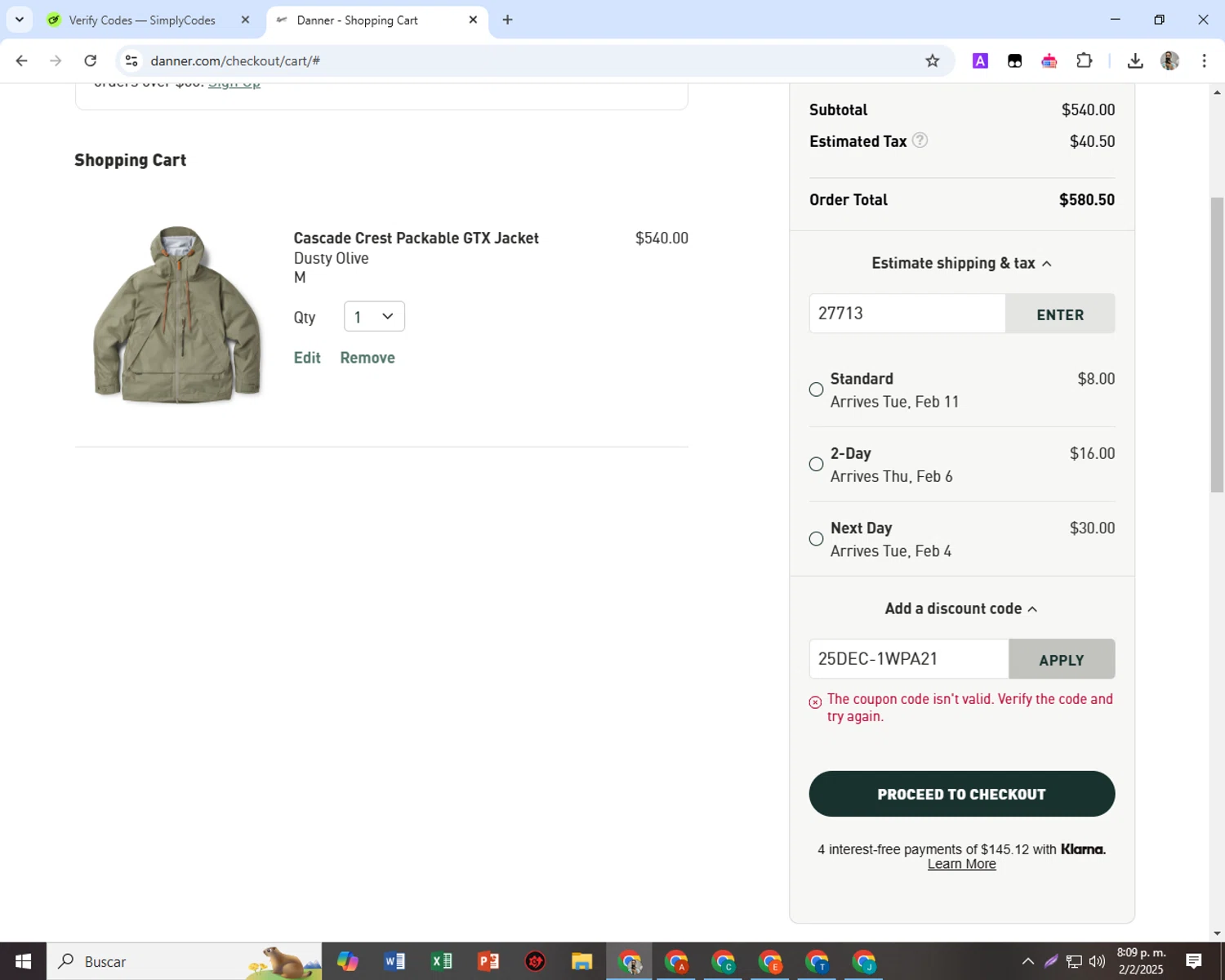Open Excel from the taskbar
The image size is (1225, 980).
pyautogui.click(x=442, y=961)
